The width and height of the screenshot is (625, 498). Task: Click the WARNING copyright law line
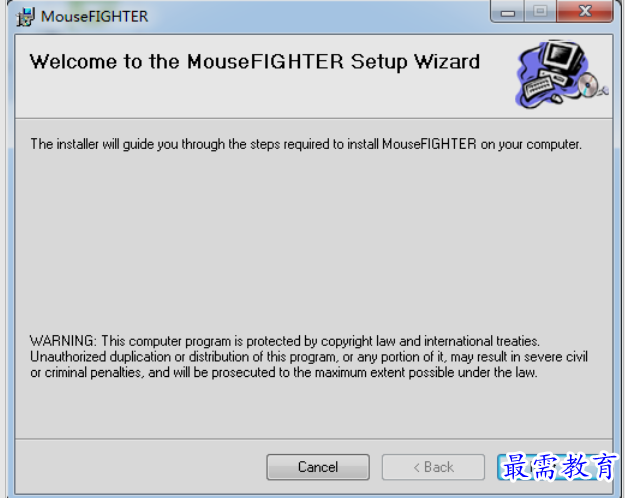click(x=285, y=341)
